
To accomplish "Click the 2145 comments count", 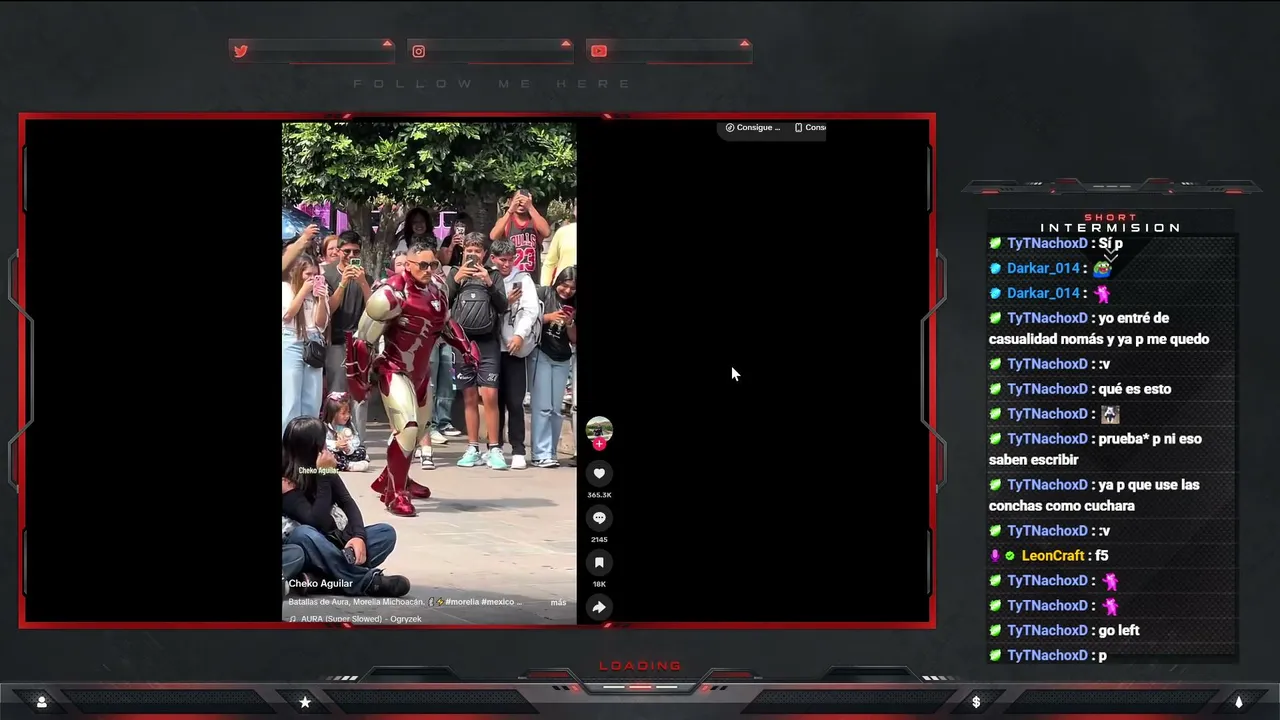I will [599, 540].
